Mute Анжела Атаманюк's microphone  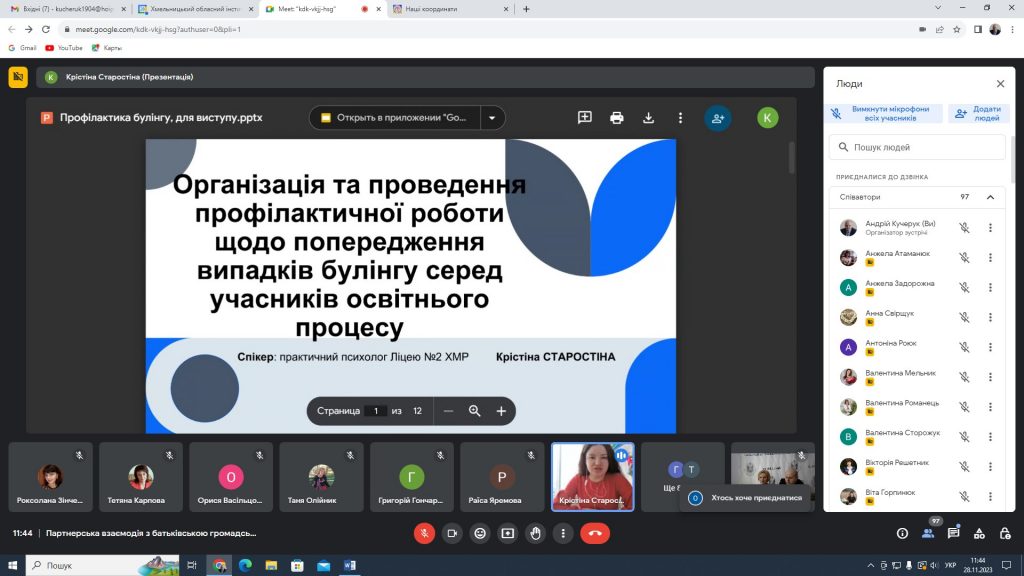pyautogui.click(x=964, y=257)
